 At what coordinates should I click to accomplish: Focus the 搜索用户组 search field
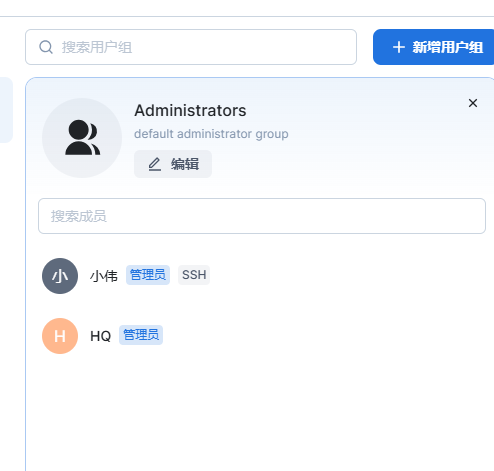(191, 47)
